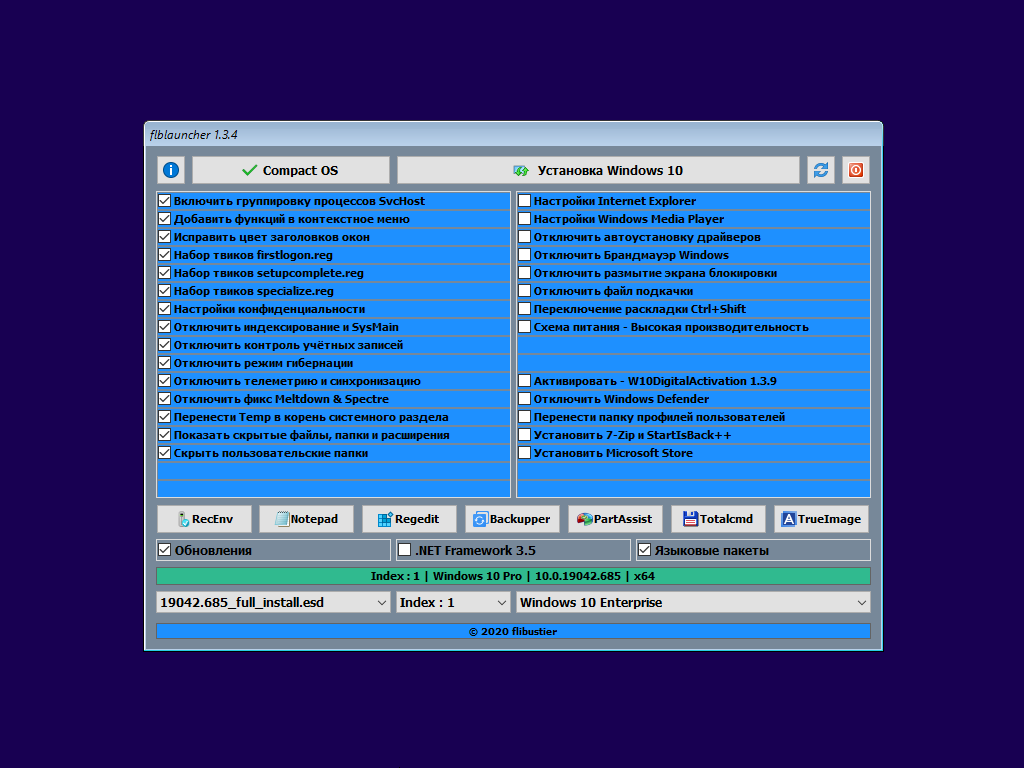Uncheck 'Отключить режим гибернации'
This screenshot has width=1024, height=768.
tap(164, 362)
